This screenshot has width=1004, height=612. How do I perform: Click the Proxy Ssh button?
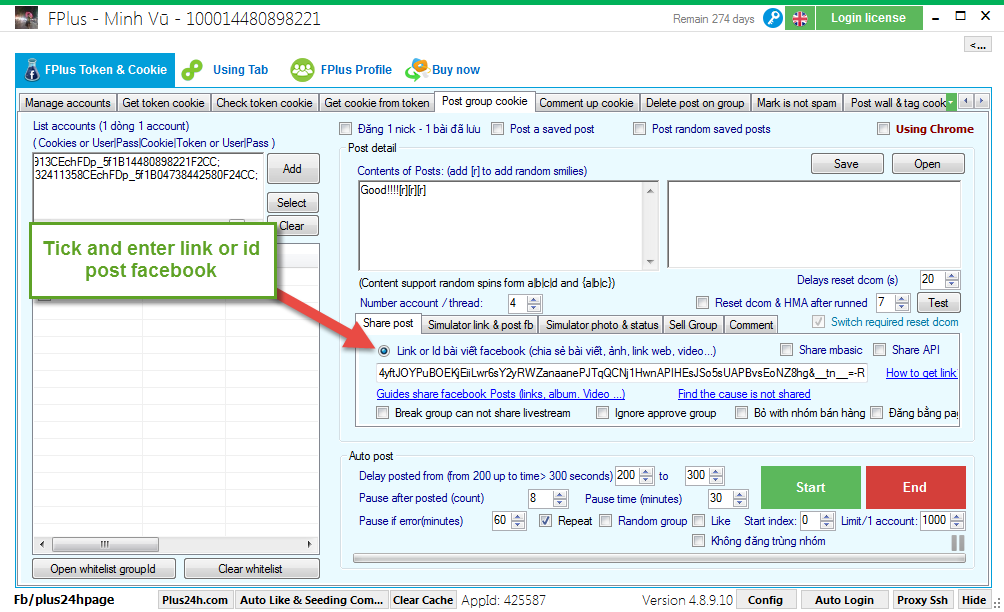[922, 600]
